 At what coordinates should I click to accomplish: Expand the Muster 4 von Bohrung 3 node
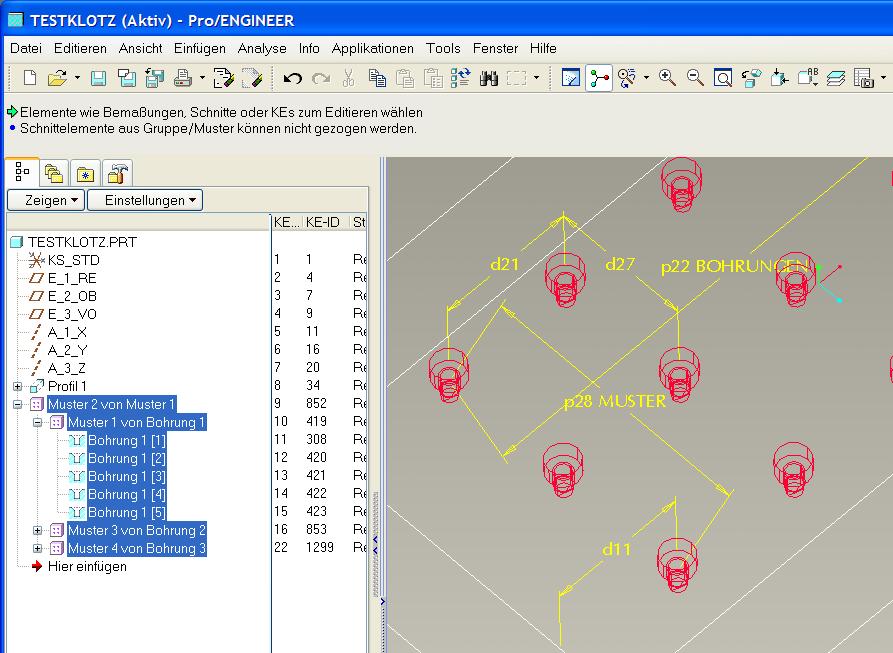coord(38,549)
